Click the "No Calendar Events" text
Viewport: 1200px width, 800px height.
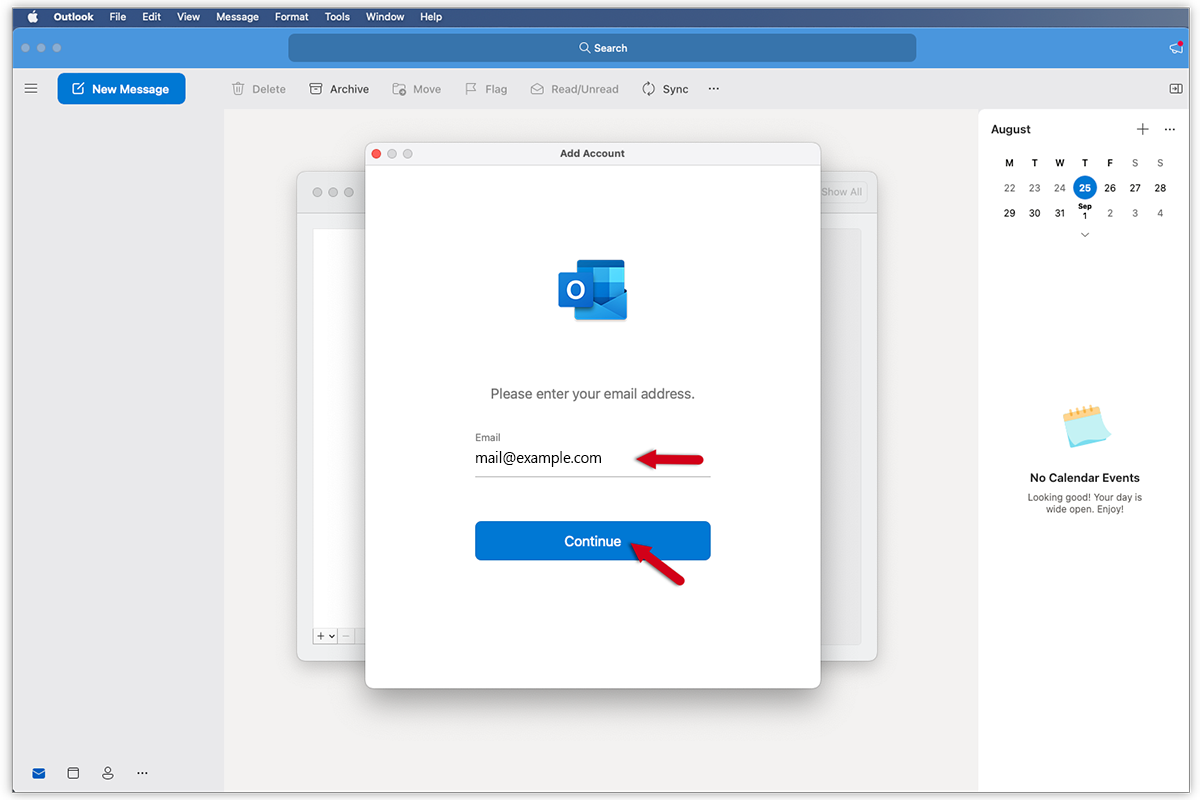point(1085,478)
